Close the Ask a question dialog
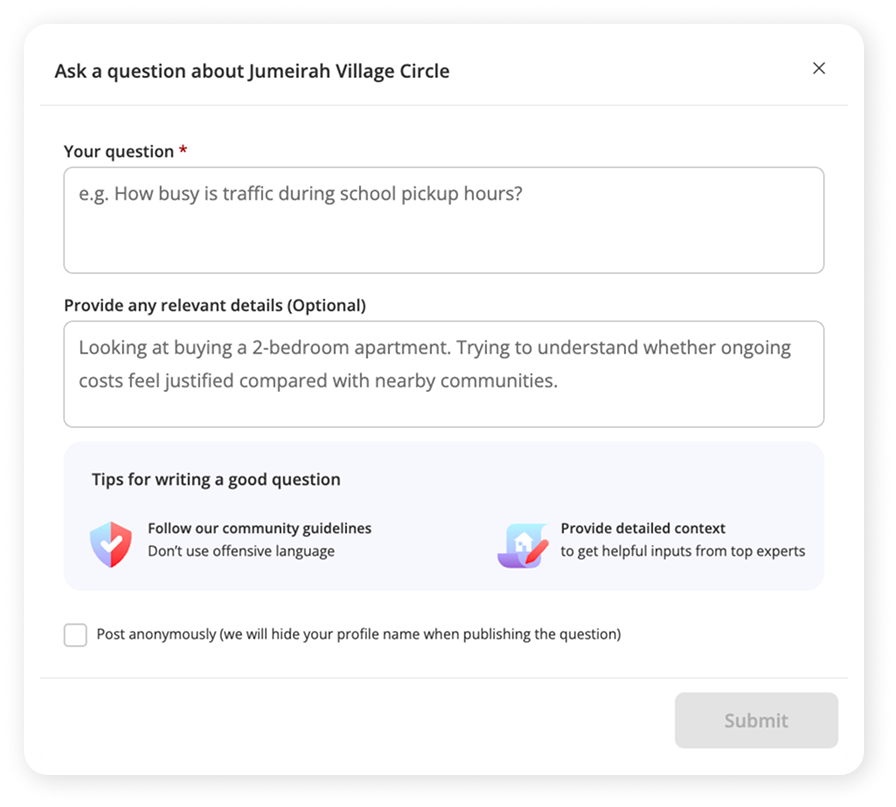896x807 pixels. tap(819, 68)
